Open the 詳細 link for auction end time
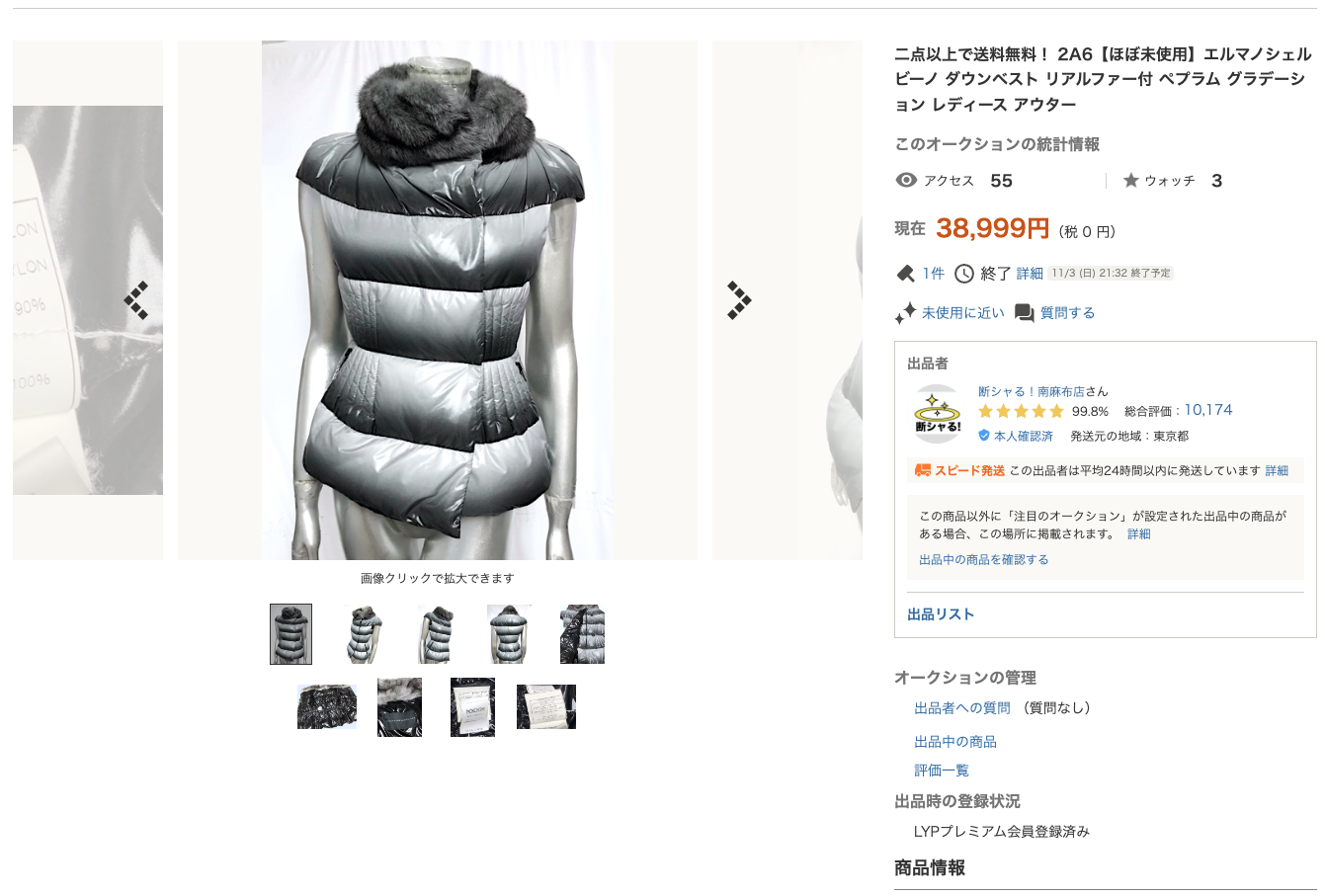 [x=1030, y=274]
